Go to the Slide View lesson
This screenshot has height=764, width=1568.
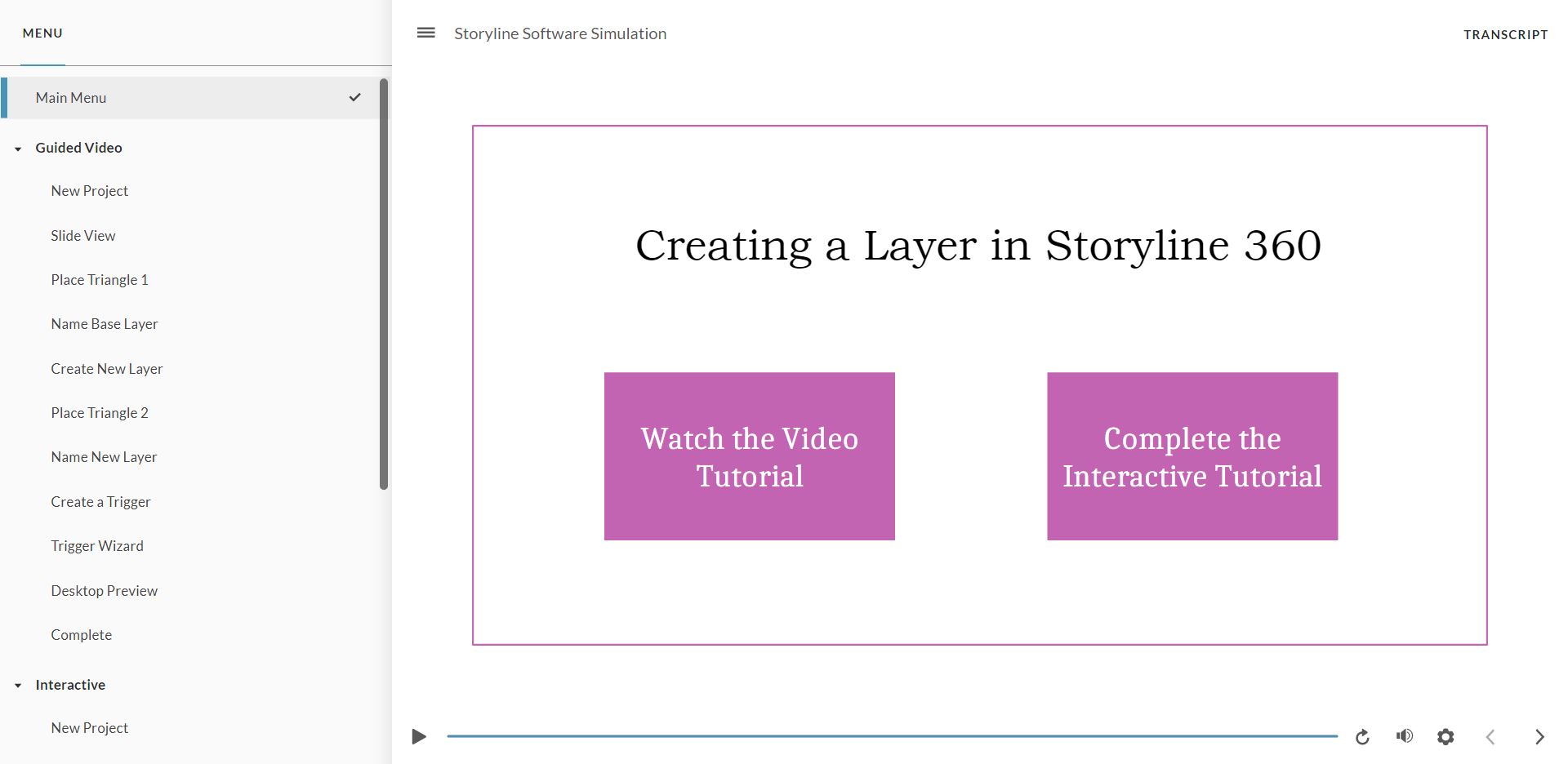pos(82,235)
